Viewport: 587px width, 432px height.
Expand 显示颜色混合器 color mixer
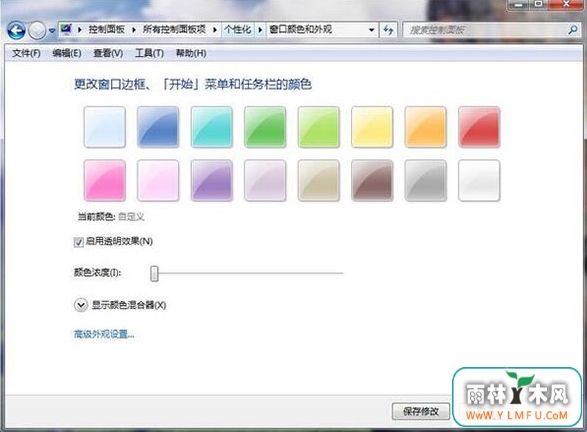(80, 305)
